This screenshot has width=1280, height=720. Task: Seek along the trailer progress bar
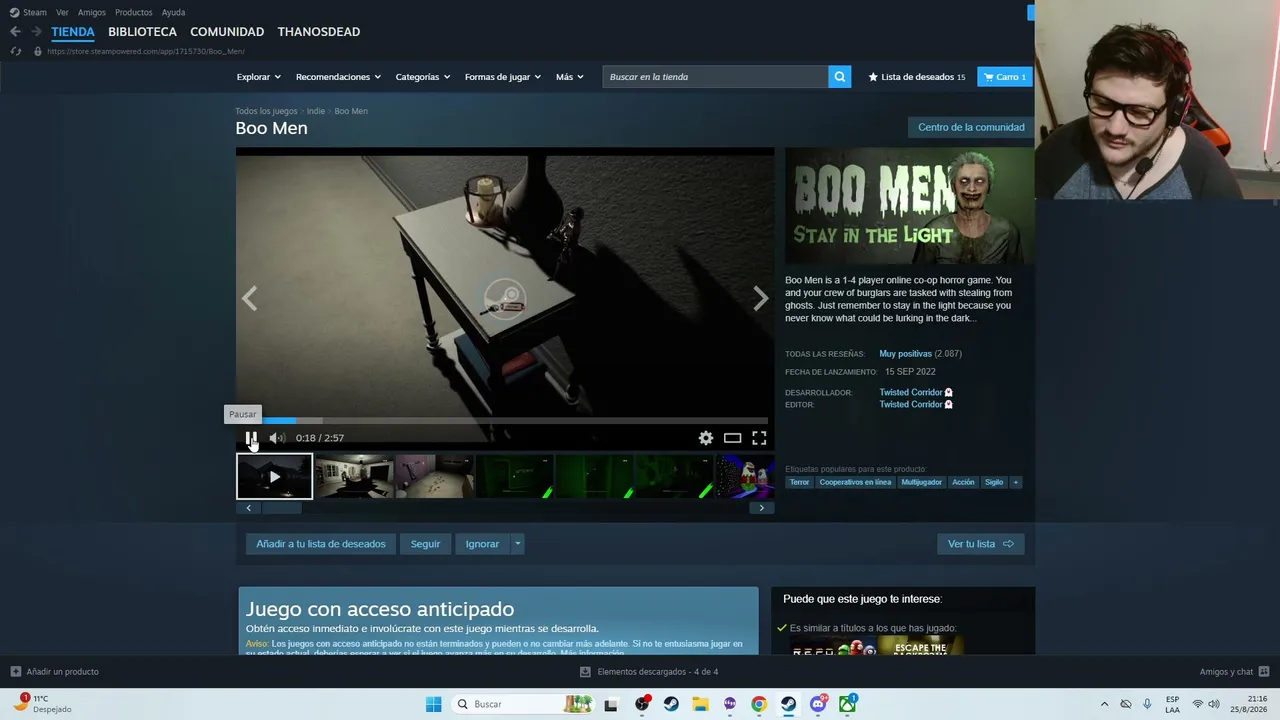(505, 420)
